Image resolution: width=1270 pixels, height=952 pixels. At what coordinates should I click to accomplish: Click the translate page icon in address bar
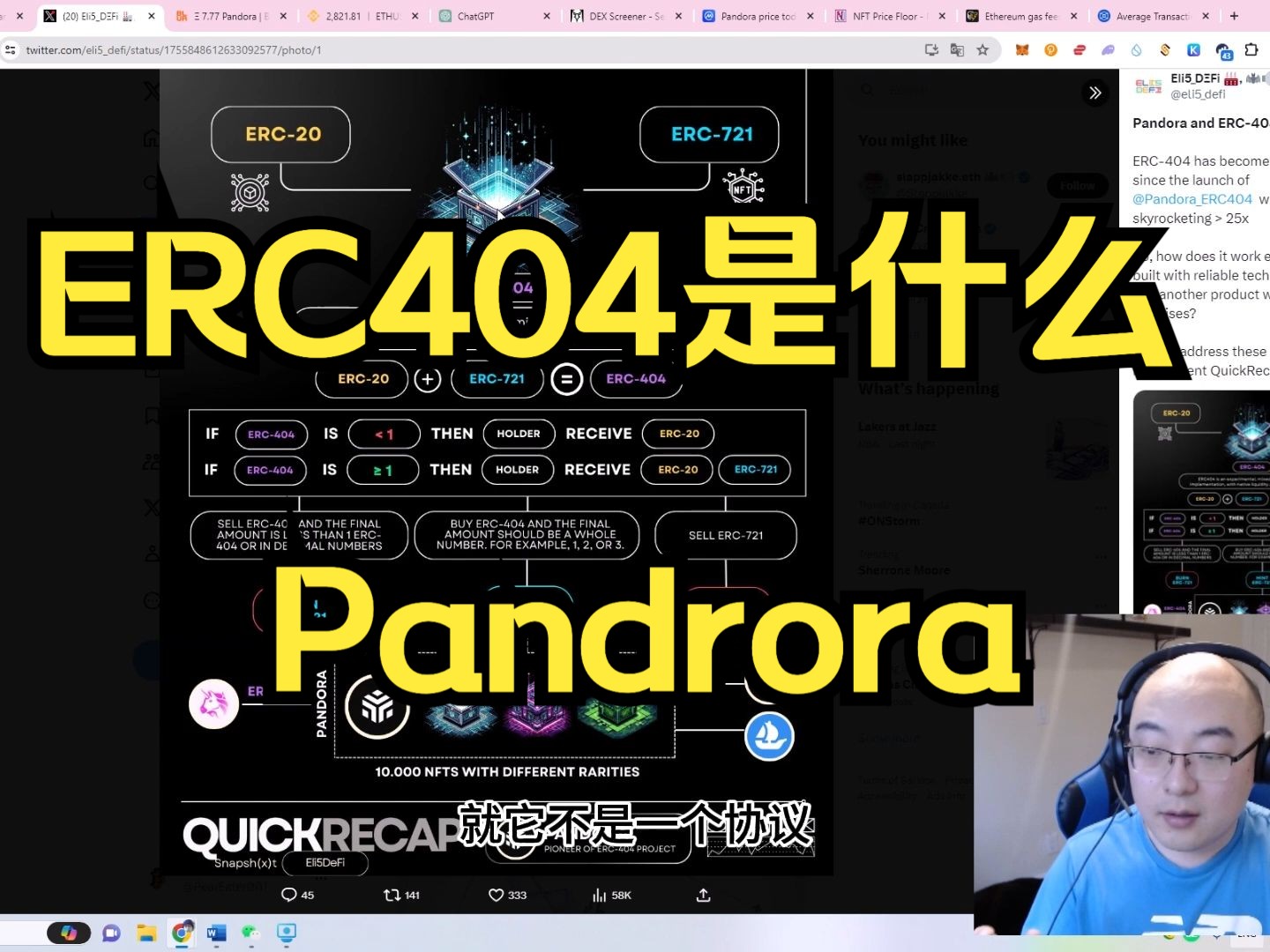pos(957,50)
